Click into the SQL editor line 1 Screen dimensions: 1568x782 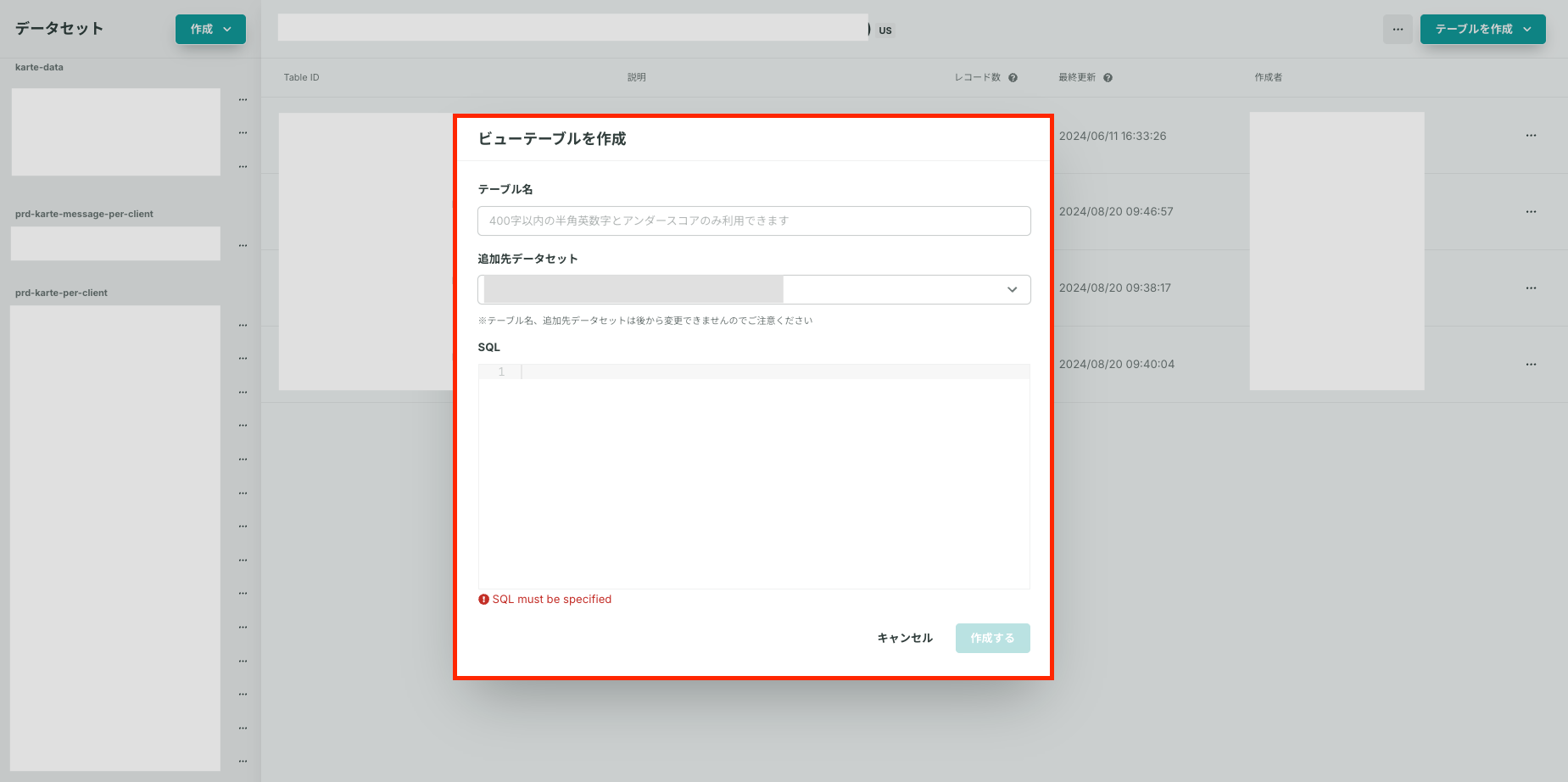coord(774,371)
